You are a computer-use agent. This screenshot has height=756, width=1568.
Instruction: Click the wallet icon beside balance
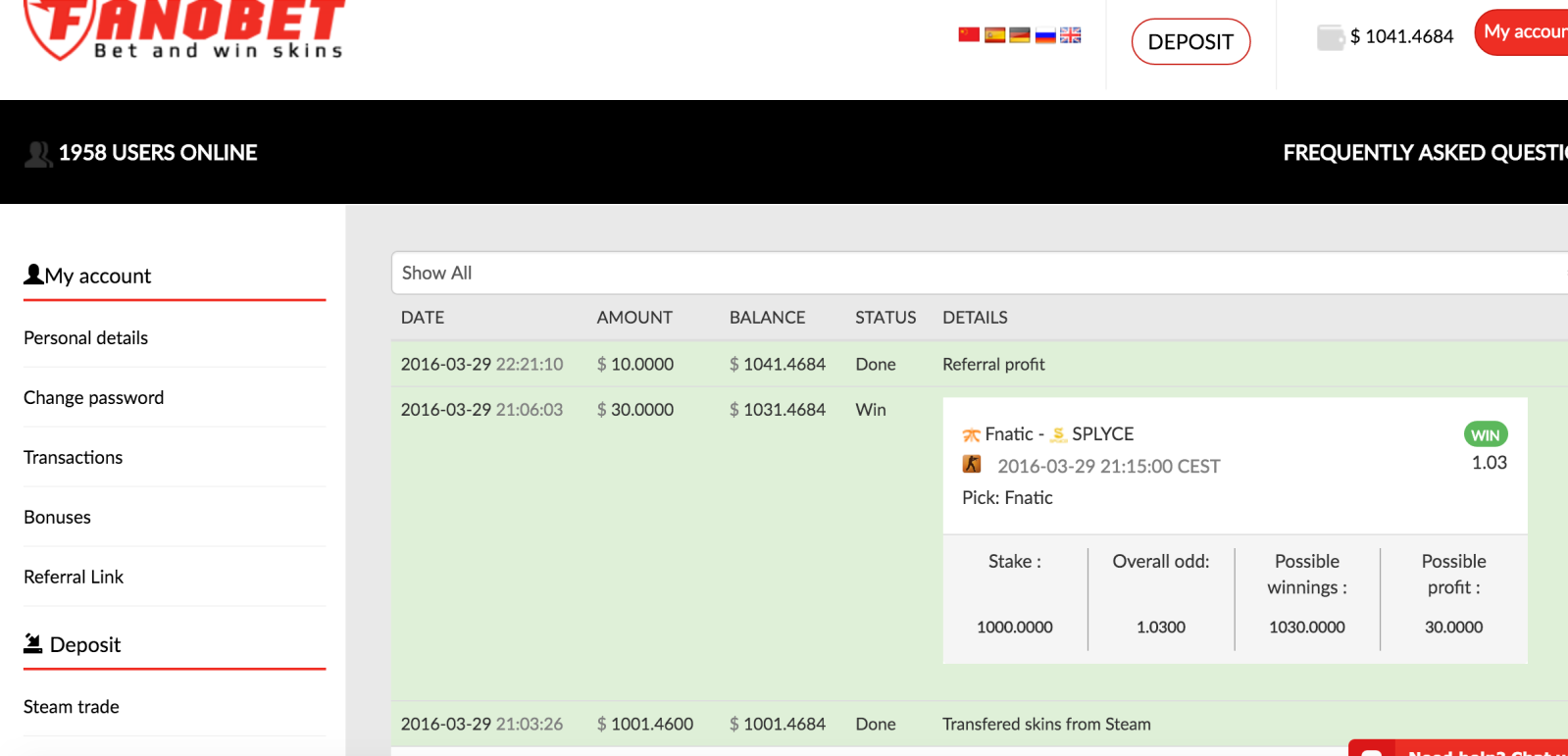pyautogui.click(x=1330, y=37)
